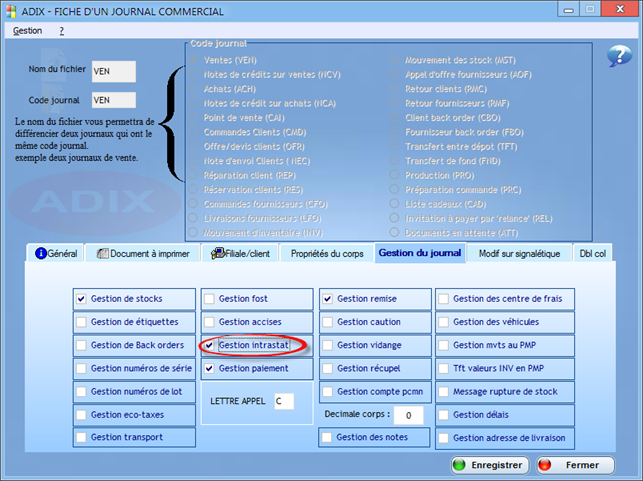The height and width of the screenshot is (481, 643).
Task: Click the Nom du fichier input field
Action: click(112, 72)
